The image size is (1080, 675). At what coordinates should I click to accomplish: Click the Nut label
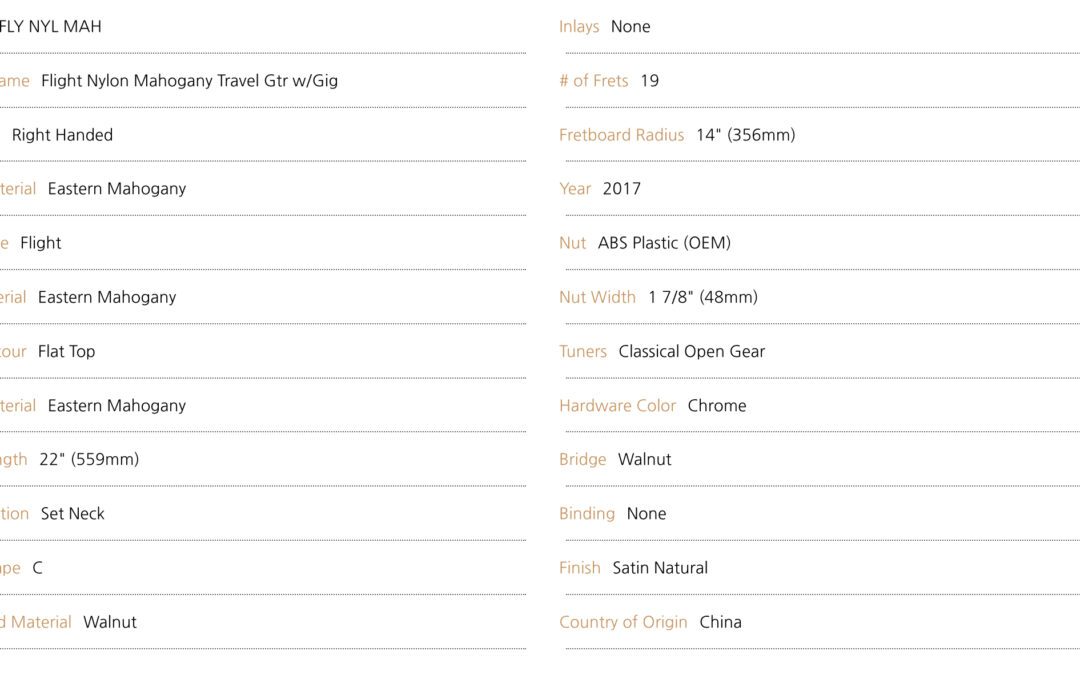point(572,243)
